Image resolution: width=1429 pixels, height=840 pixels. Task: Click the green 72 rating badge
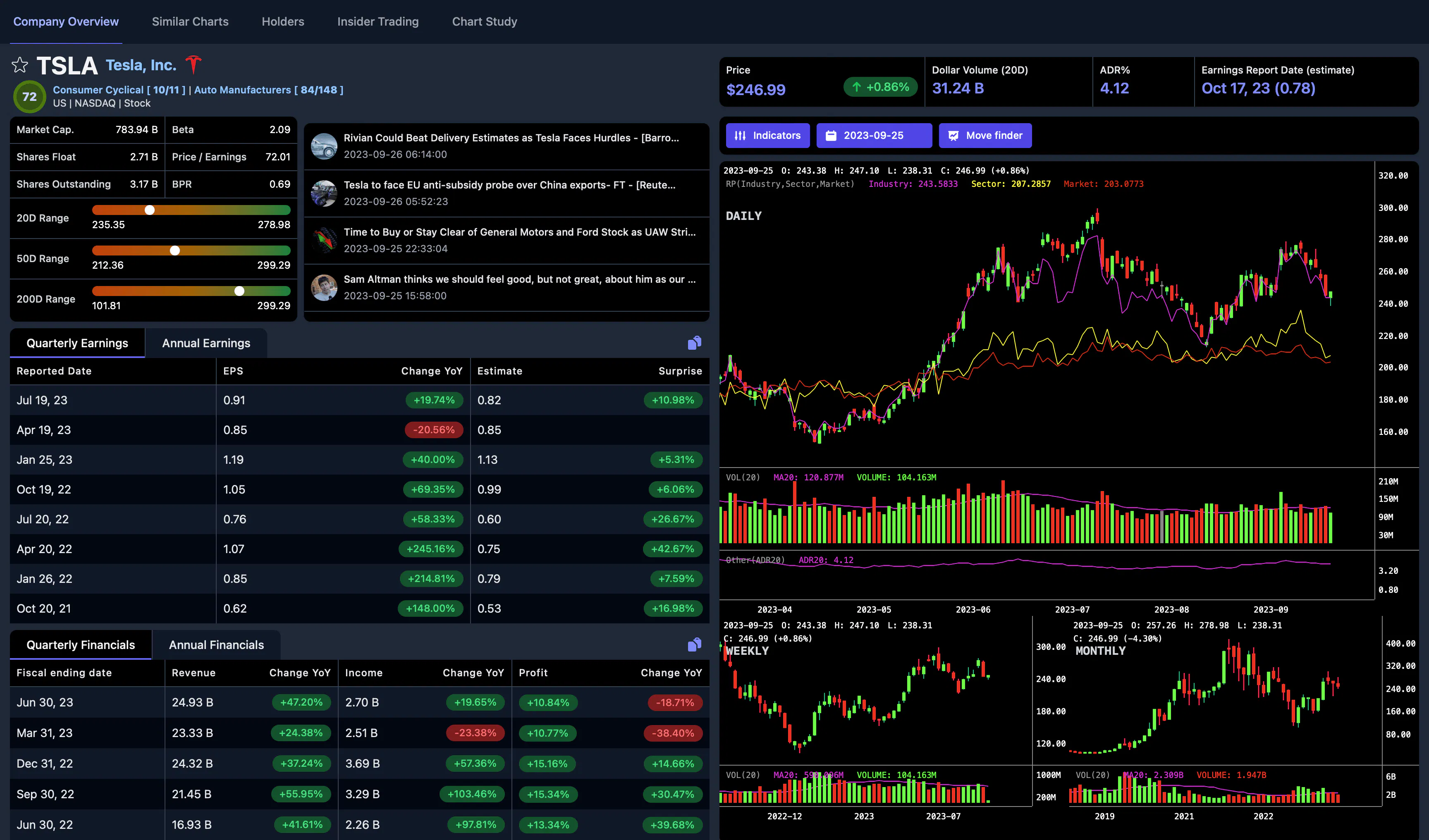pos(29,96)
